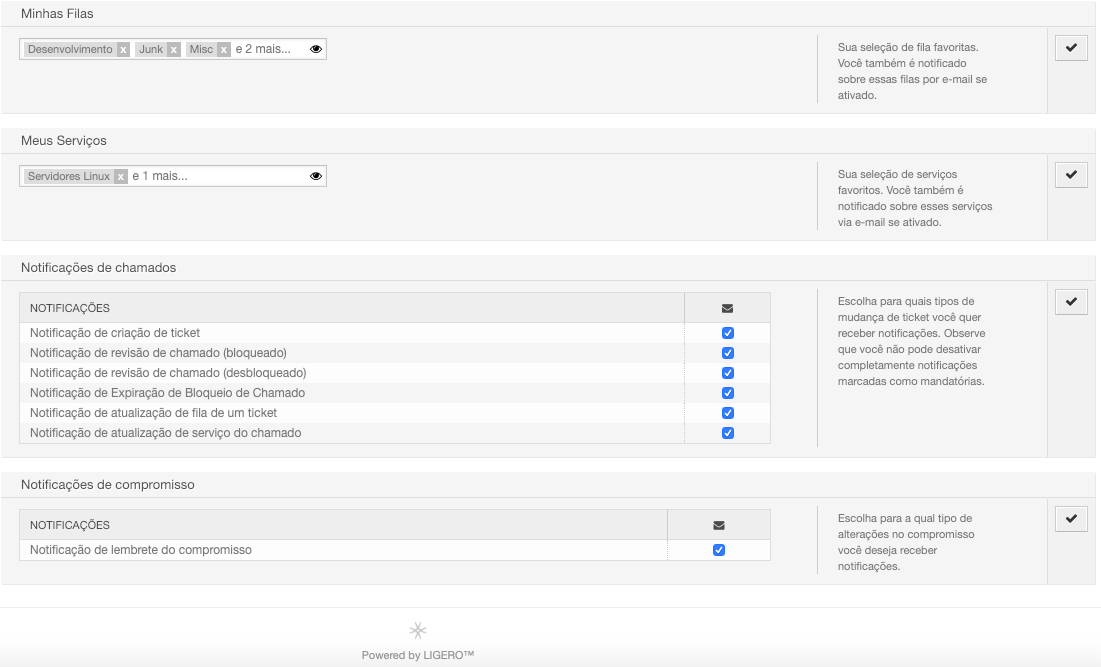
Task: Select 'Notificação de lembrete do compromisso' row text
Action: coord(140,550)
